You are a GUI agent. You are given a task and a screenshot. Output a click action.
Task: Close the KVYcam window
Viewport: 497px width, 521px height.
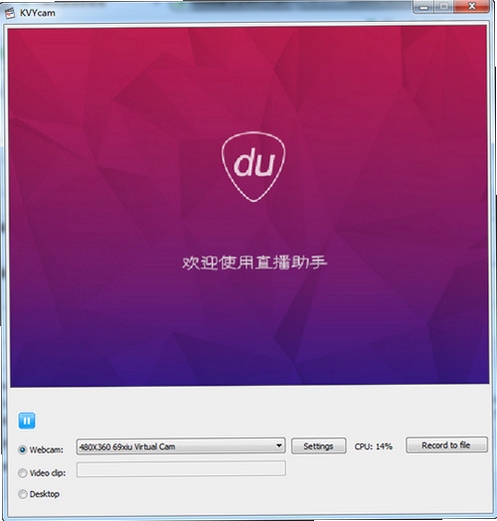pyautogui.click(x=472, y=6)
